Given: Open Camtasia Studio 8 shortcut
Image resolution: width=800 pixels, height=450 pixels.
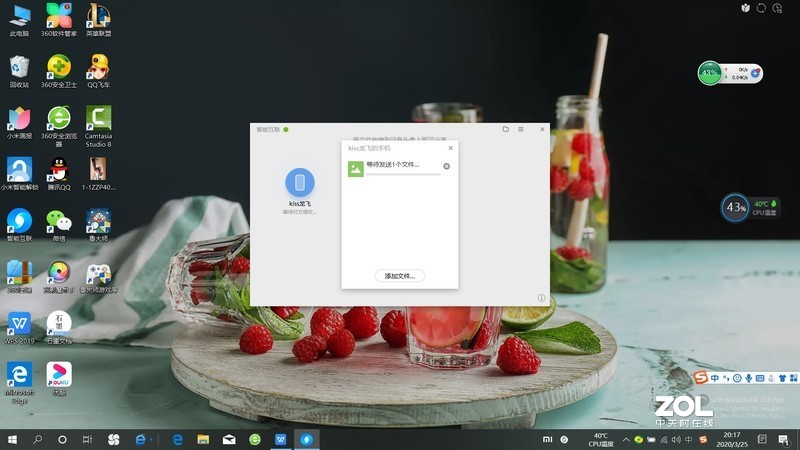Looking at the screenshot, I should 98,127.
